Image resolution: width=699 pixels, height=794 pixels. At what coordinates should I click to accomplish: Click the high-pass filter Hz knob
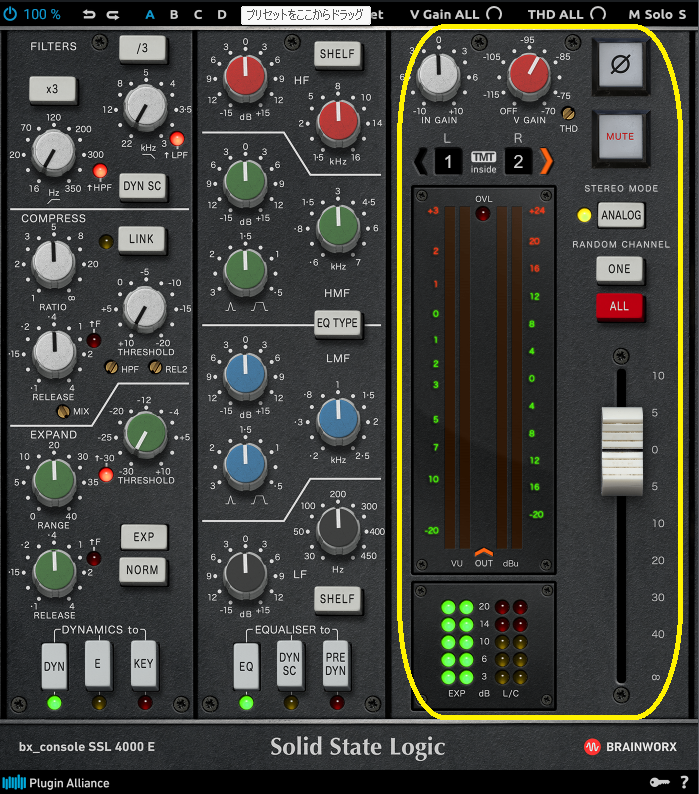coord(53,151)
